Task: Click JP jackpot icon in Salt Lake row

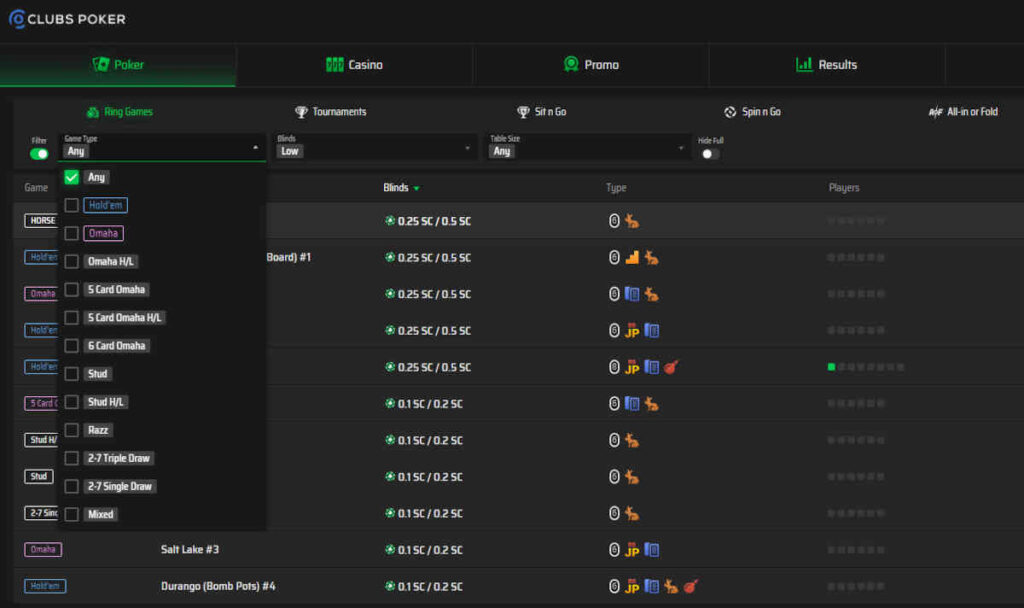Action: [x=632, y=550]
